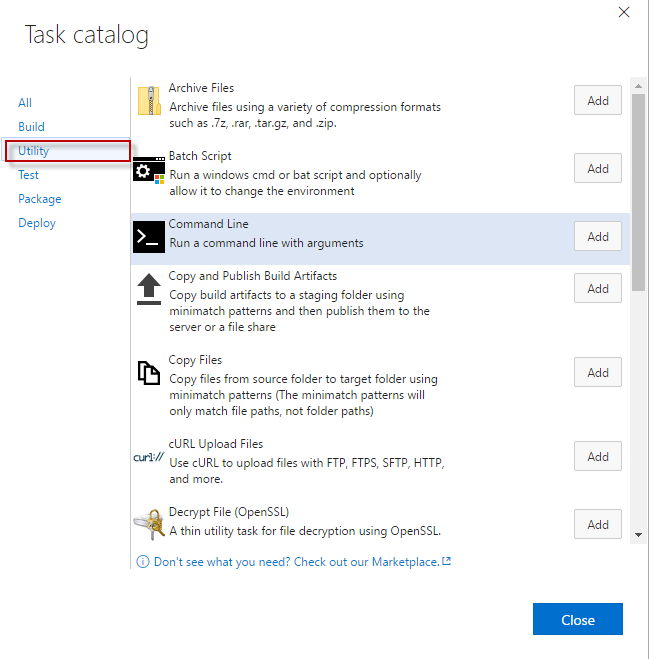
Task: Add the Archive Files task
Action: (598, 100)
